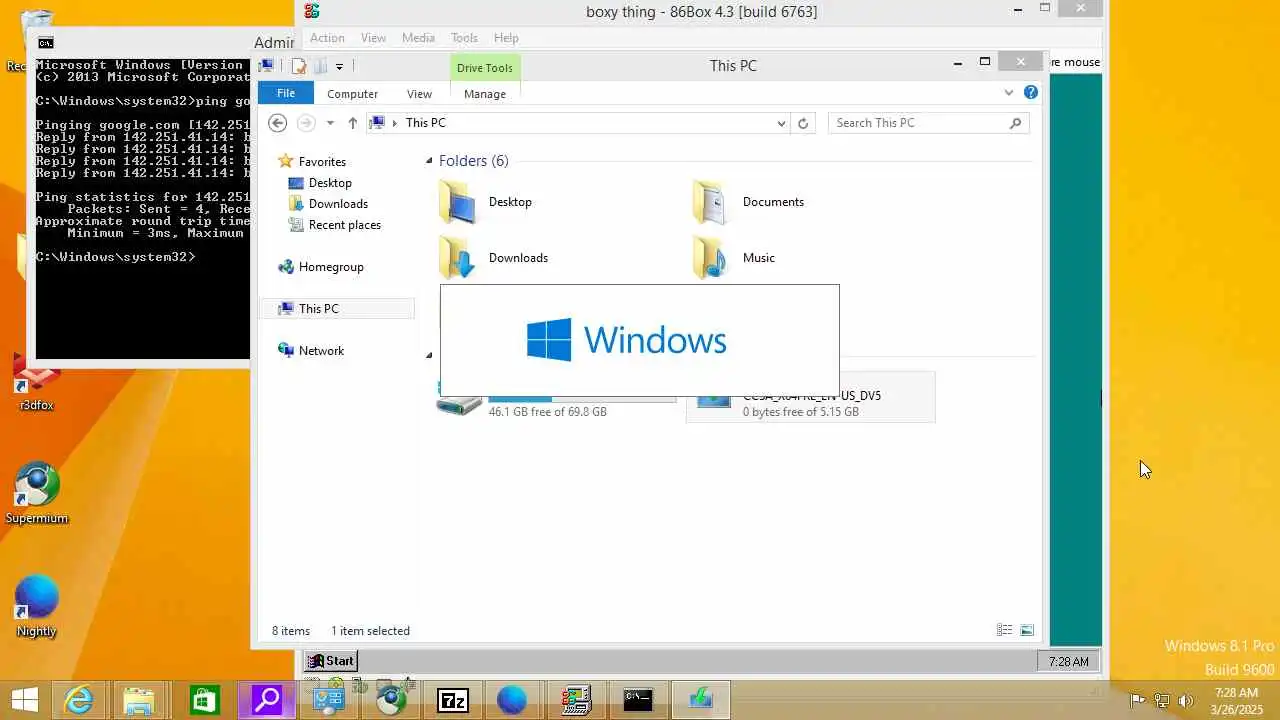Open the View menu in 86Box
1280x720 pixels.
click(x=373, y=38)
